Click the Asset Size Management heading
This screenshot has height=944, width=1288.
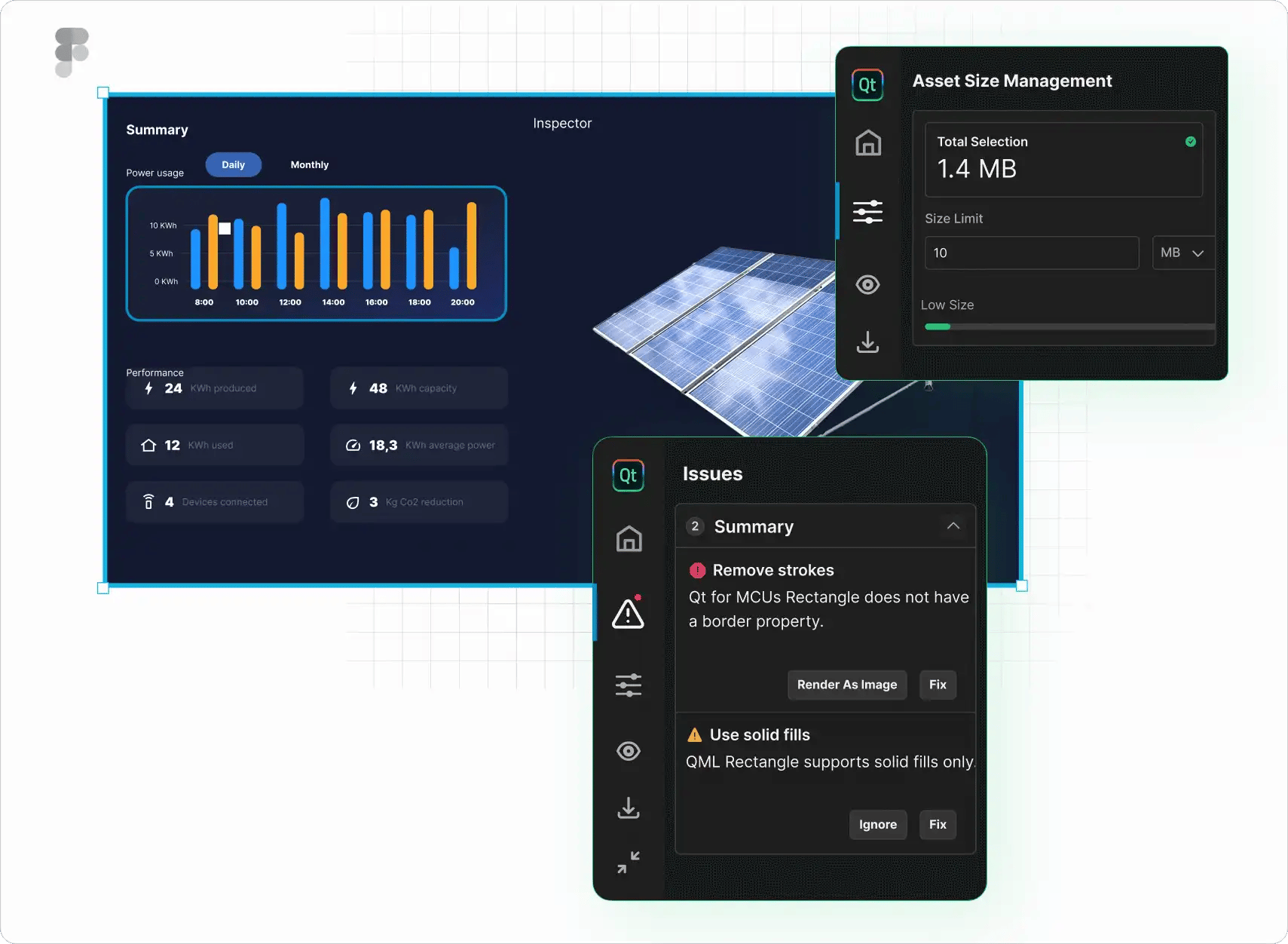1012,81
